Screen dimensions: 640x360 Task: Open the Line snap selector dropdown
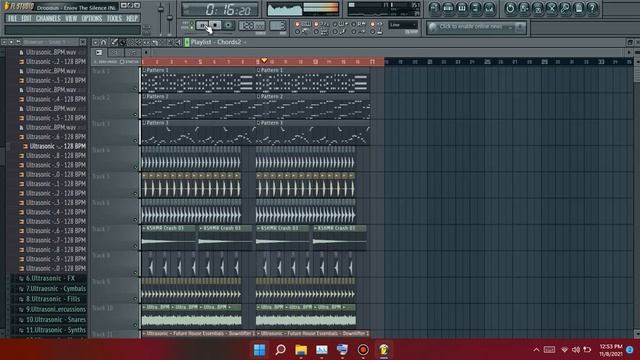(403, 25)
